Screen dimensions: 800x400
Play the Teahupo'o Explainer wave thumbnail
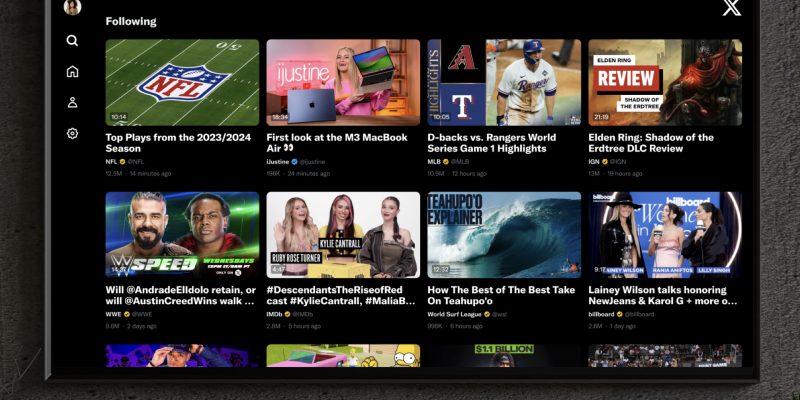click(x=504, y=235)
